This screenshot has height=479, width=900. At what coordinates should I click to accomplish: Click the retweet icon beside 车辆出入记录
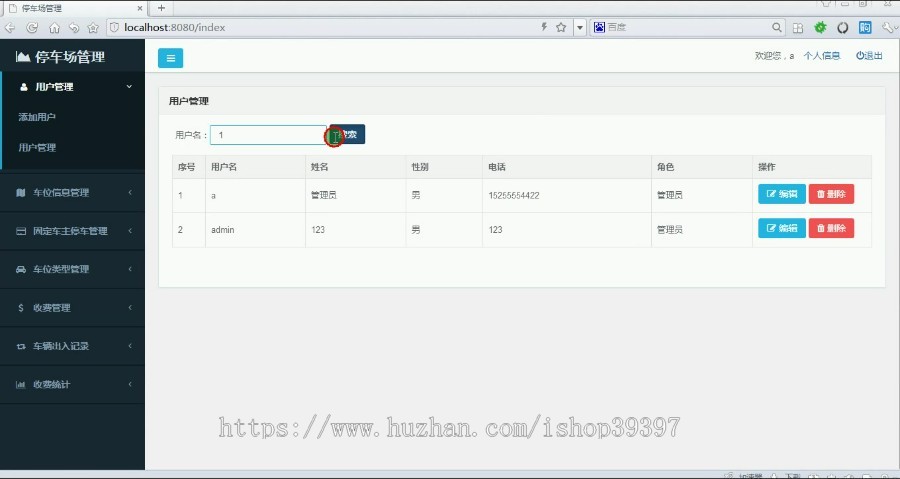[21, 346]
